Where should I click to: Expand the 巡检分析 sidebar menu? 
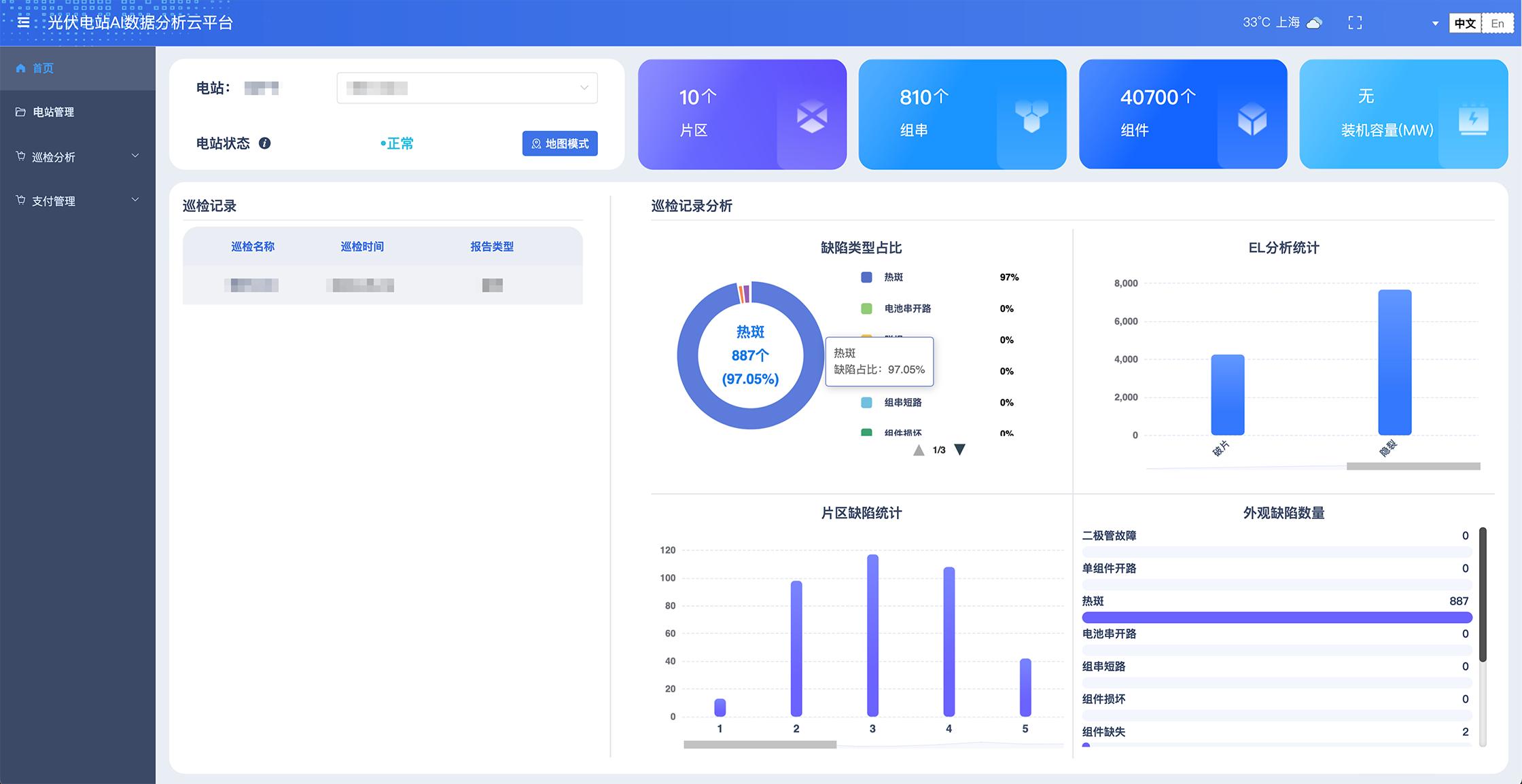tap(77, 157)
